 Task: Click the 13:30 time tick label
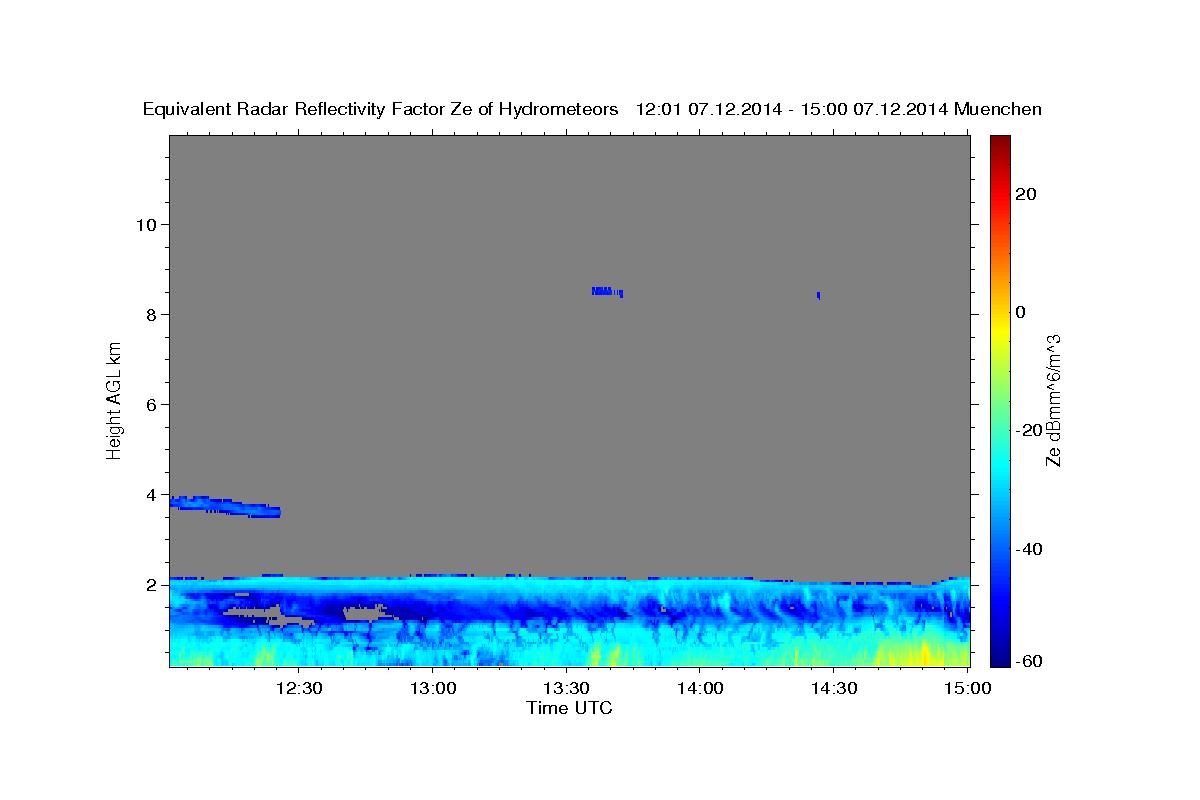click(x=566, y=688)
